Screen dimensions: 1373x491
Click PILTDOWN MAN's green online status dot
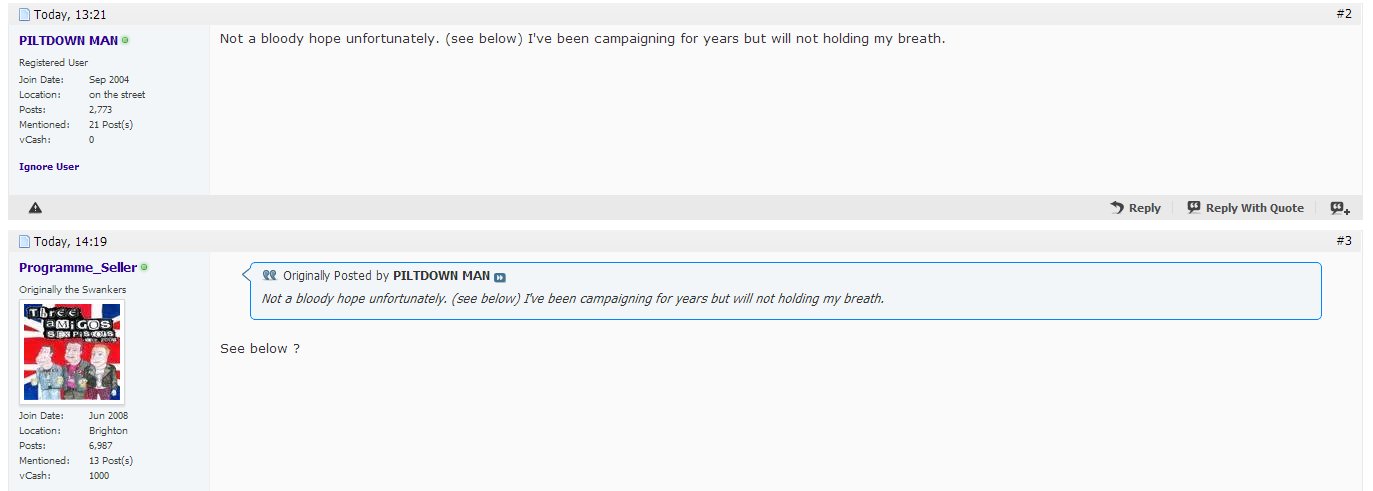(x=125, y=40)
